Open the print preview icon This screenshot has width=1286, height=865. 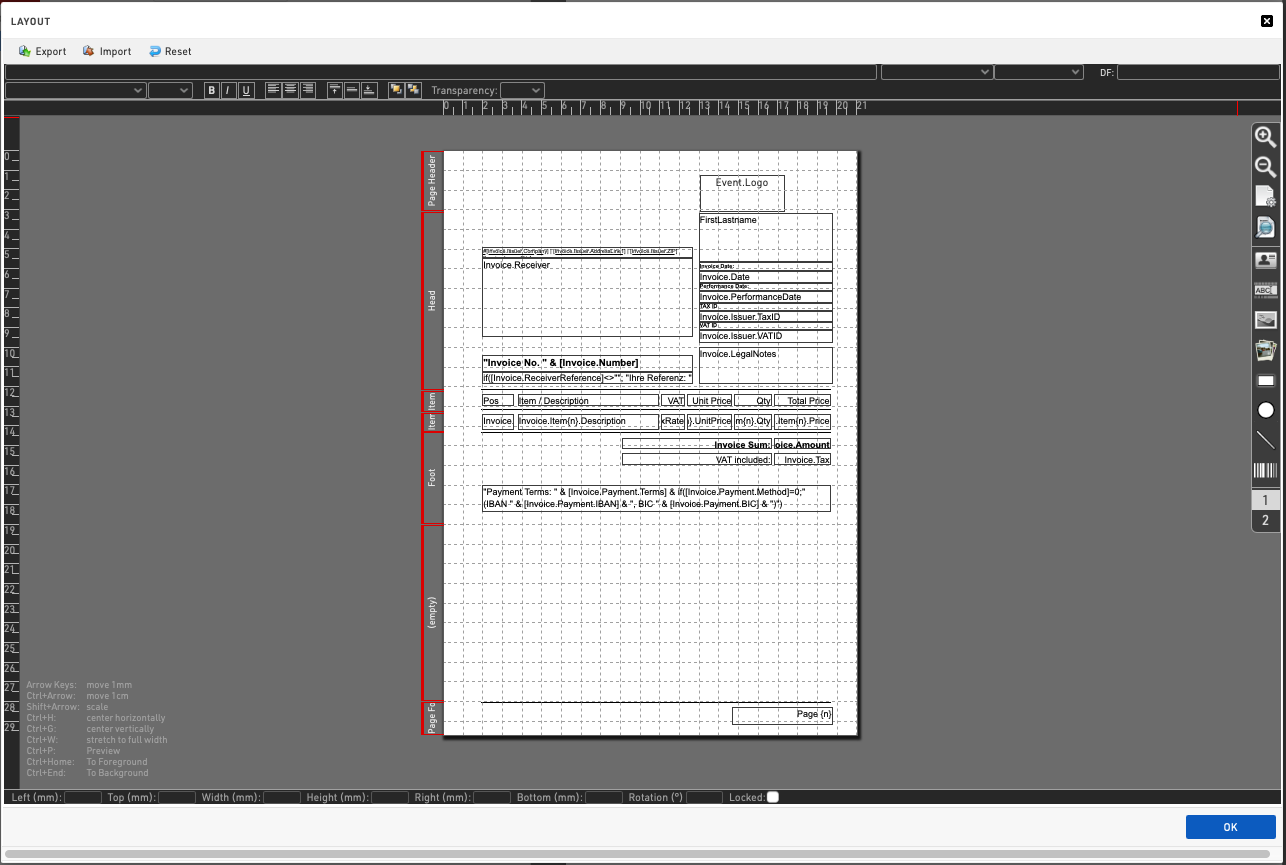[x=1265, y=227]
